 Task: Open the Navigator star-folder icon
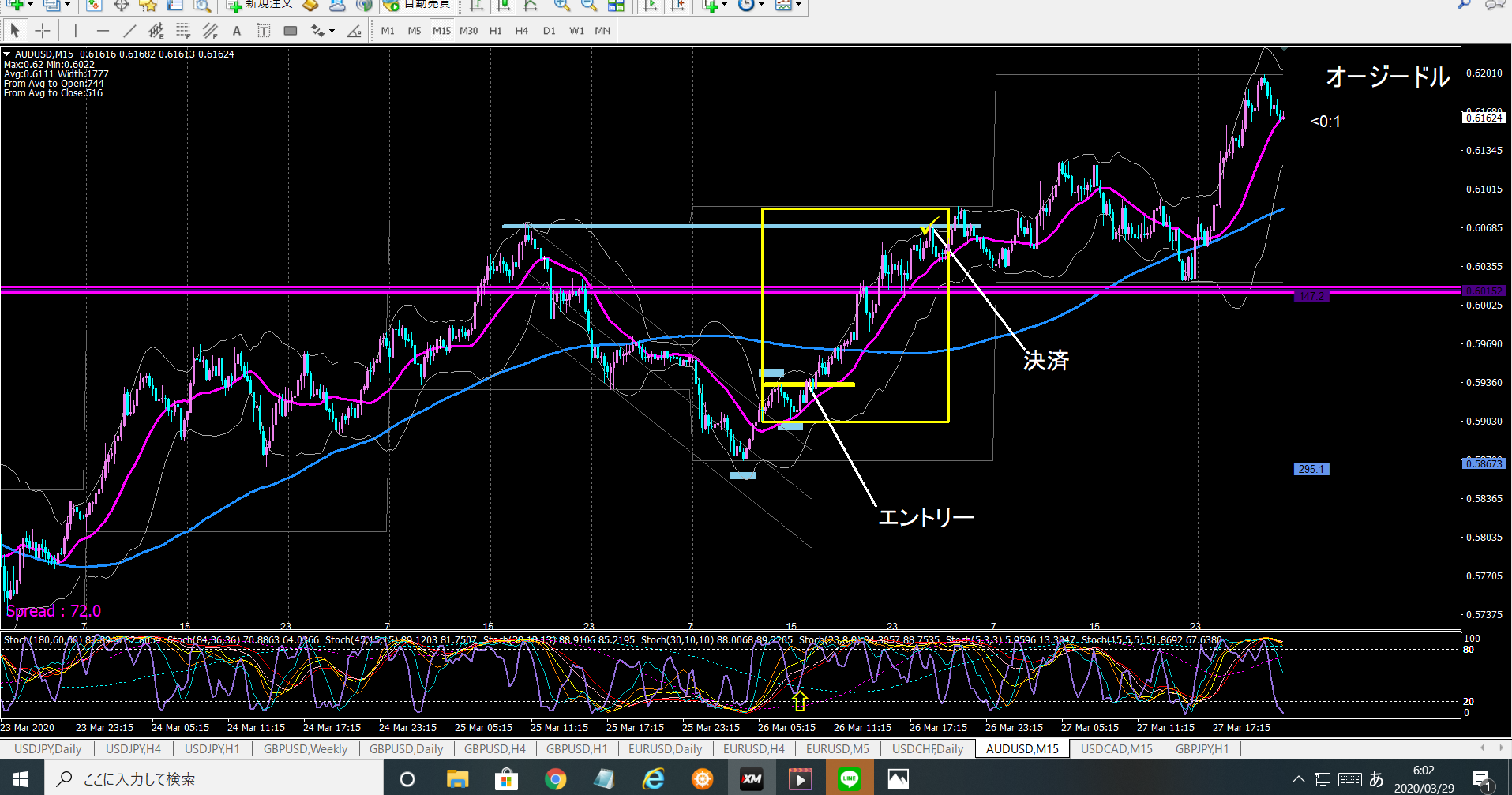(148, 5)
